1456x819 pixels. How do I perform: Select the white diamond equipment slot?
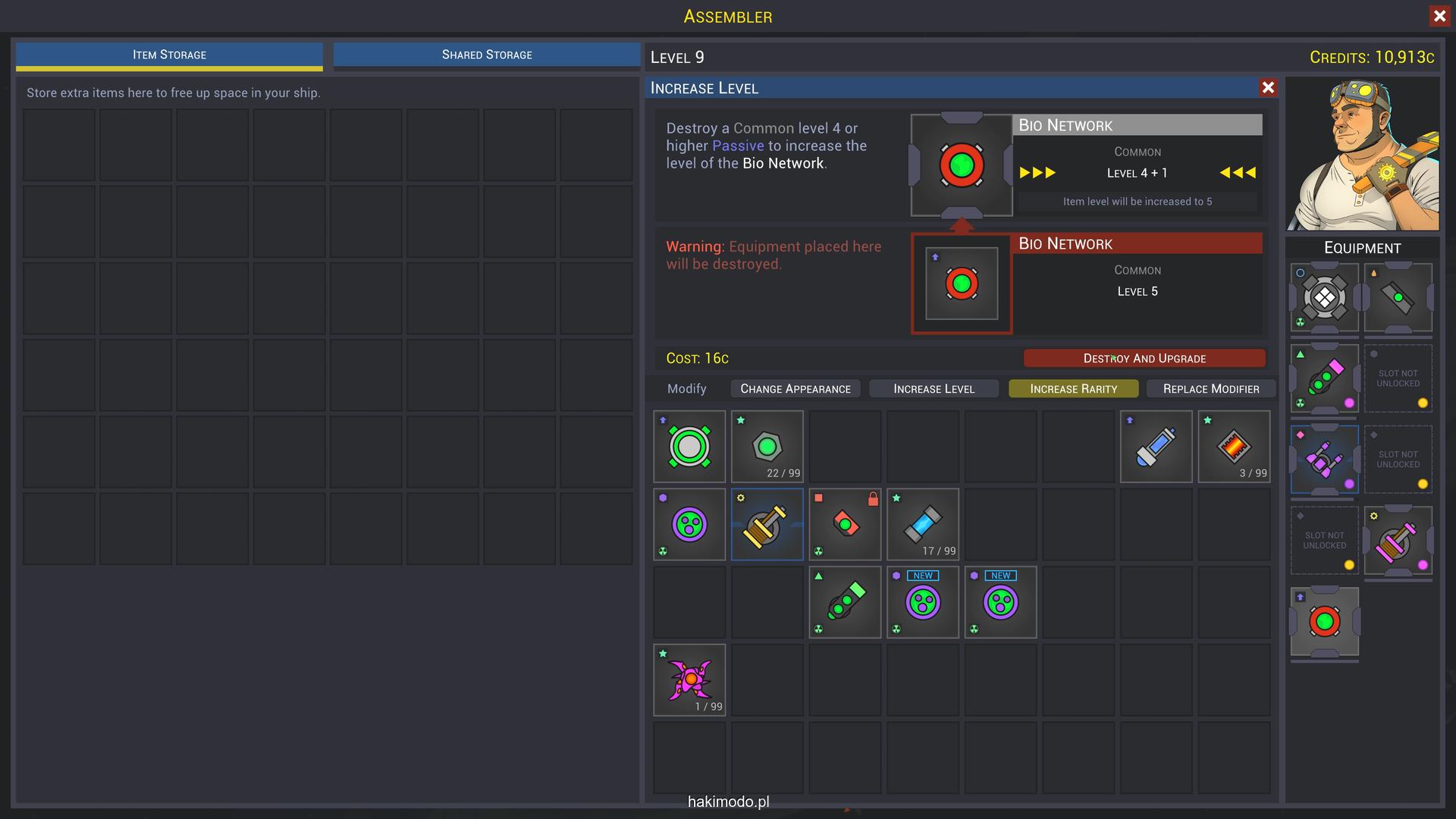coord(1324,297)
